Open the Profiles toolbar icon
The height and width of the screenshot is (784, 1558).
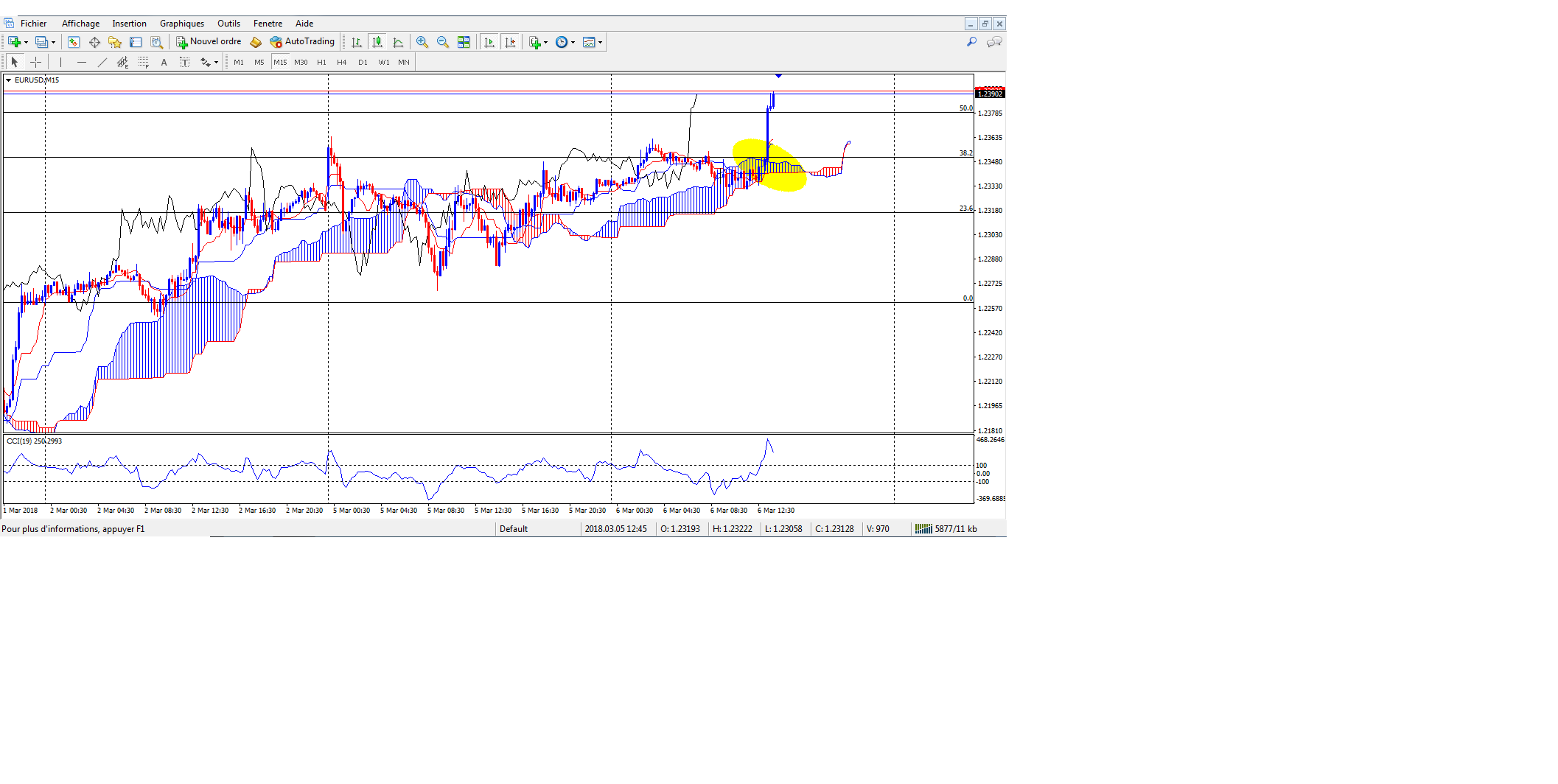point(42,42)
